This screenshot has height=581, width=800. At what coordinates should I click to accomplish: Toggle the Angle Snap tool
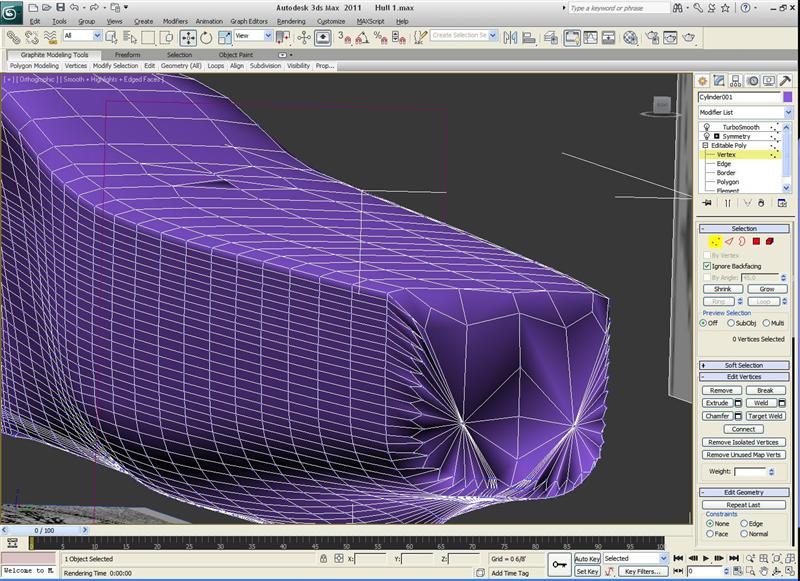click(362, 37)
